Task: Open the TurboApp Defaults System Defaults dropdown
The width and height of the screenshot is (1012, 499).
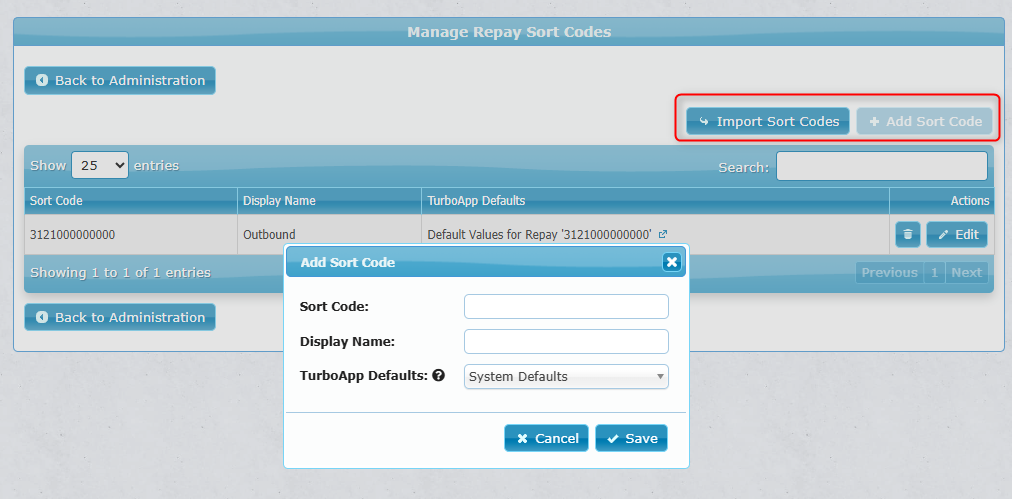Action: [566, 376]
